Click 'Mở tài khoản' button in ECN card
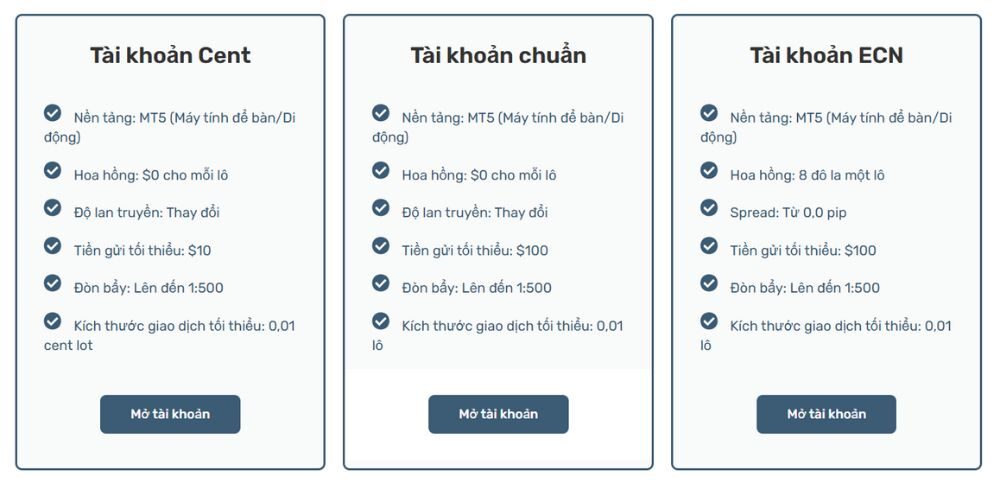Viewport: 1000px width, 487px height. click(x=826, y=414)
